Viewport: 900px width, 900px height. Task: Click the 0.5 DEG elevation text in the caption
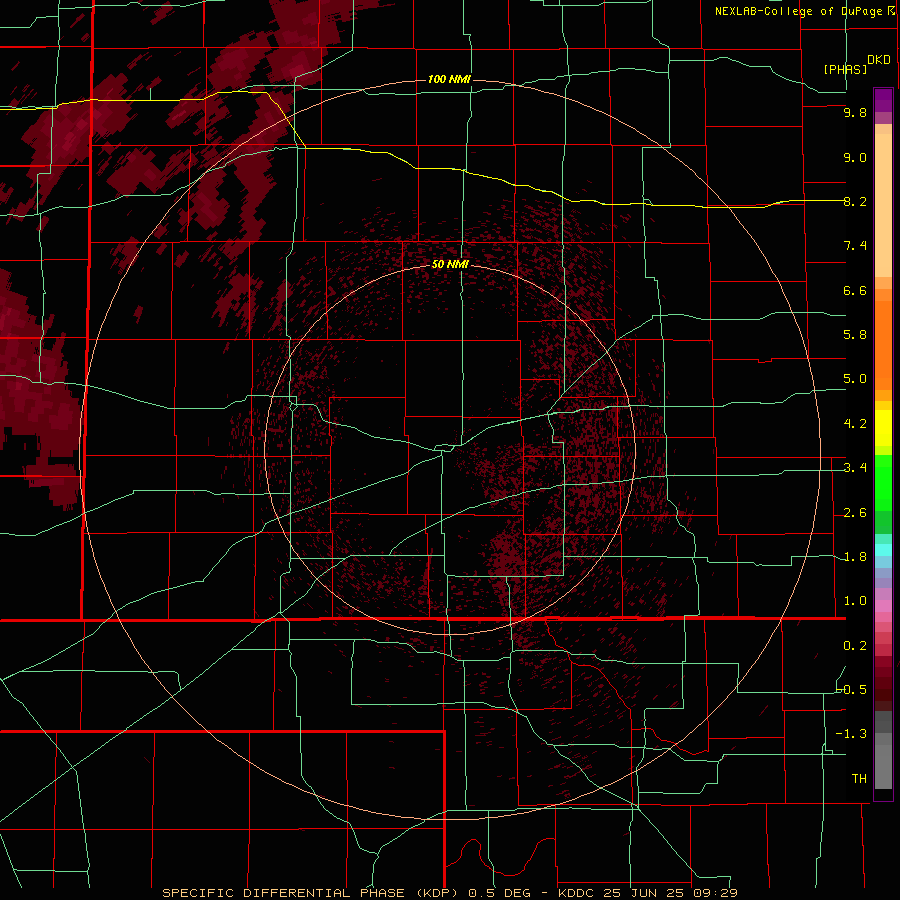[499, 893]
